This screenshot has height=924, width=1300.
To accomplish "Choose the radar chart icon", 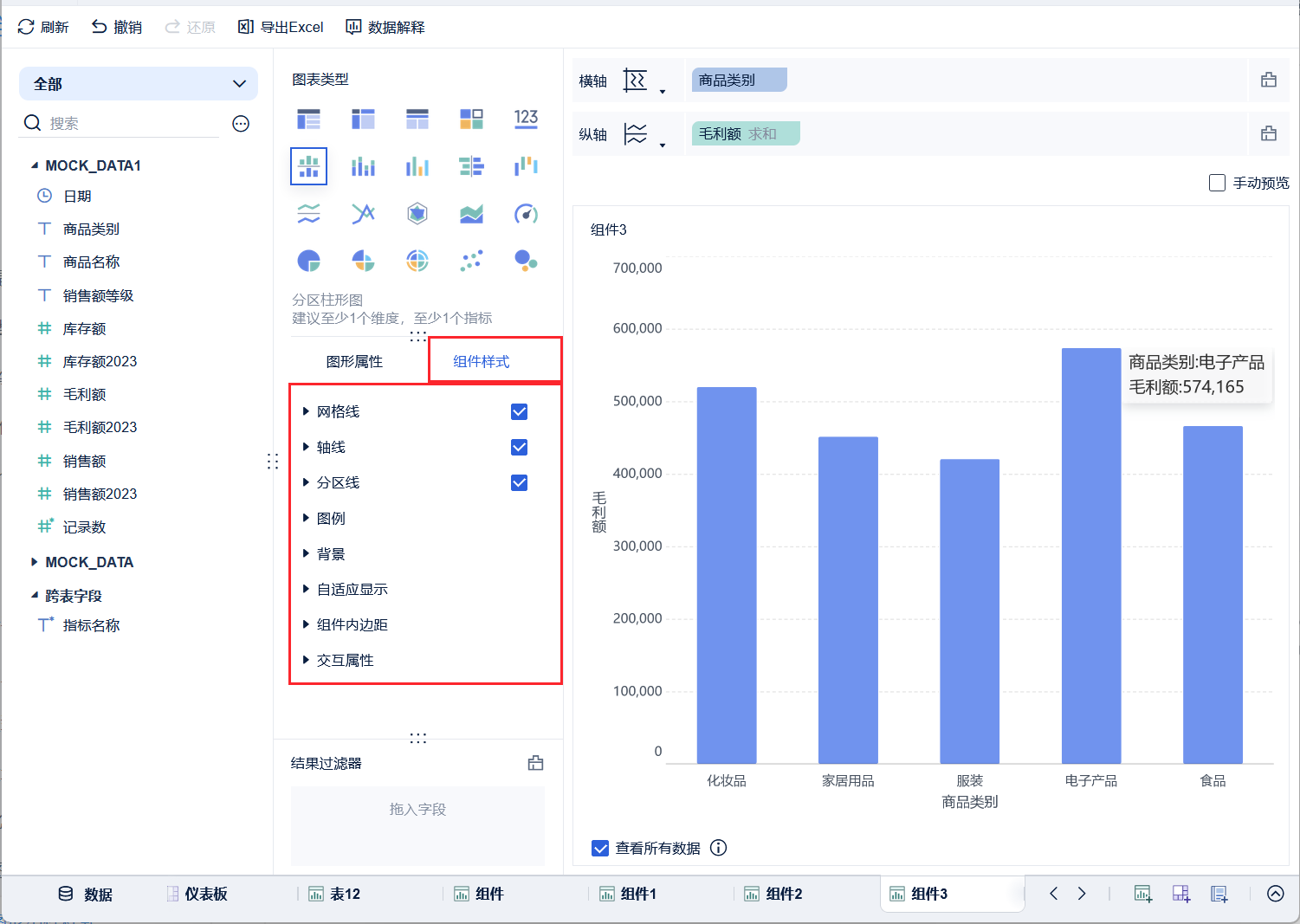I will pyautogui.click(x=417, y=214).
